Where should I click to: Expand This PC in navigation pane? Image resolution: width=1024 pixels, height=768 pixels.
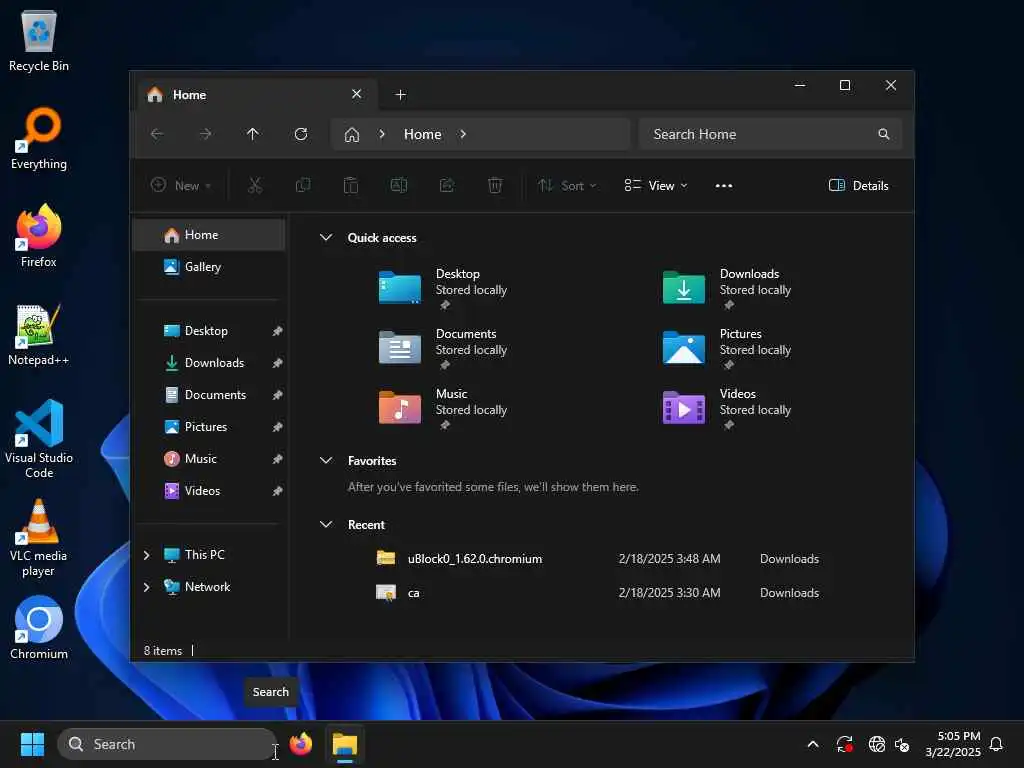point(146,554)
